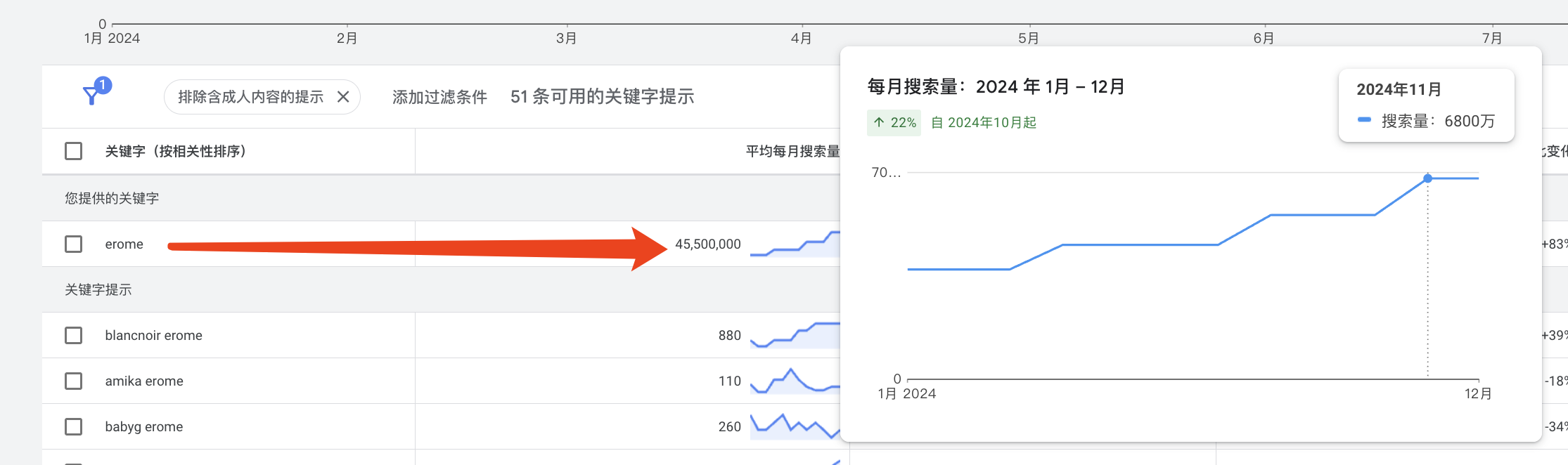Click the 5月 label on the top chart axis
1568x465 pixels.
pyautogui.click(x=1028, y=38)
